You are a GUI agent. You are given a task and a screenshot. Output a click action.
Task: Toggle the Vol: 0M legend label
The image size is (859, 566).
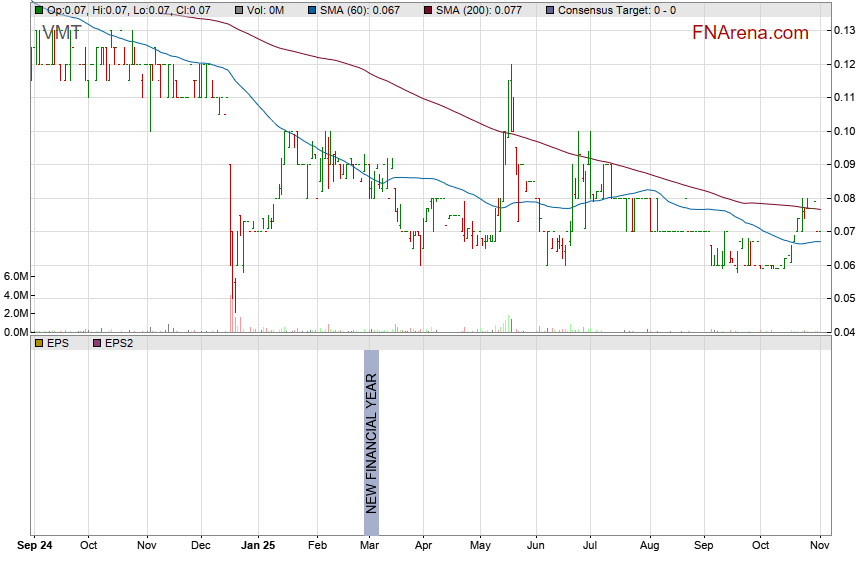click(268, 9)
